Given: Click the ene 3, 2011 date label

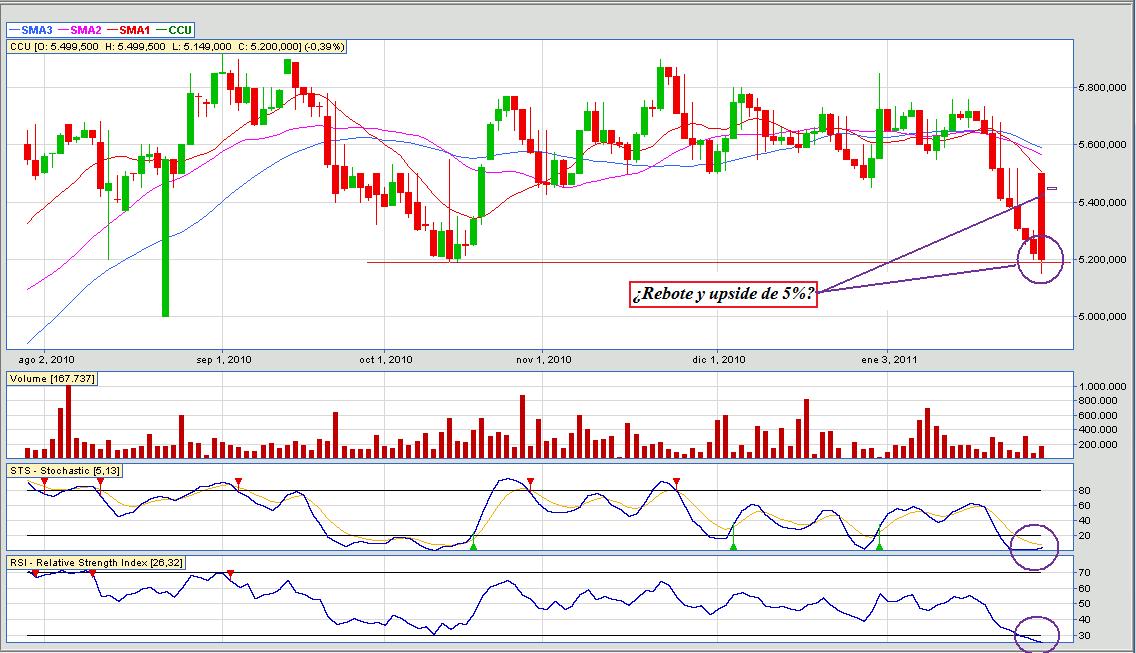Looking at the screenshot, I should (889, 359).
